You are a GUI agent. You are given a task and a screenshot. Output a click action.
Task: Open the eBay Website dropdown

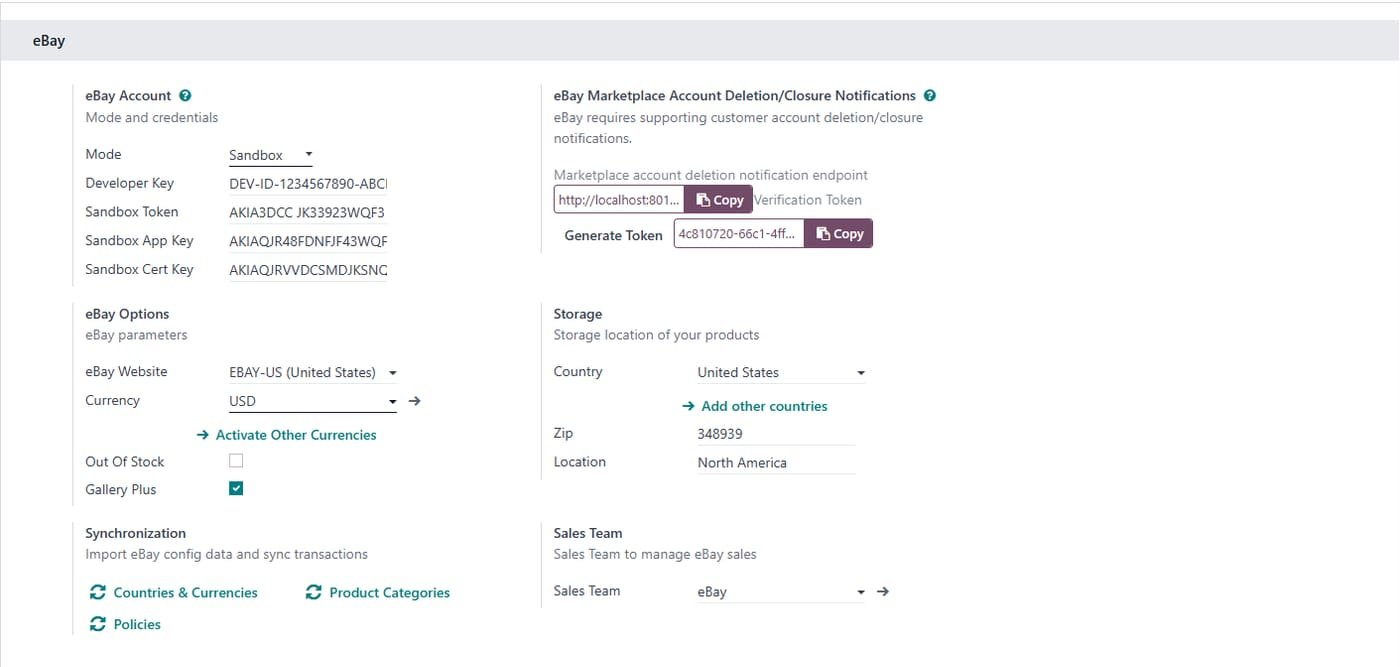tap(312, 372)
